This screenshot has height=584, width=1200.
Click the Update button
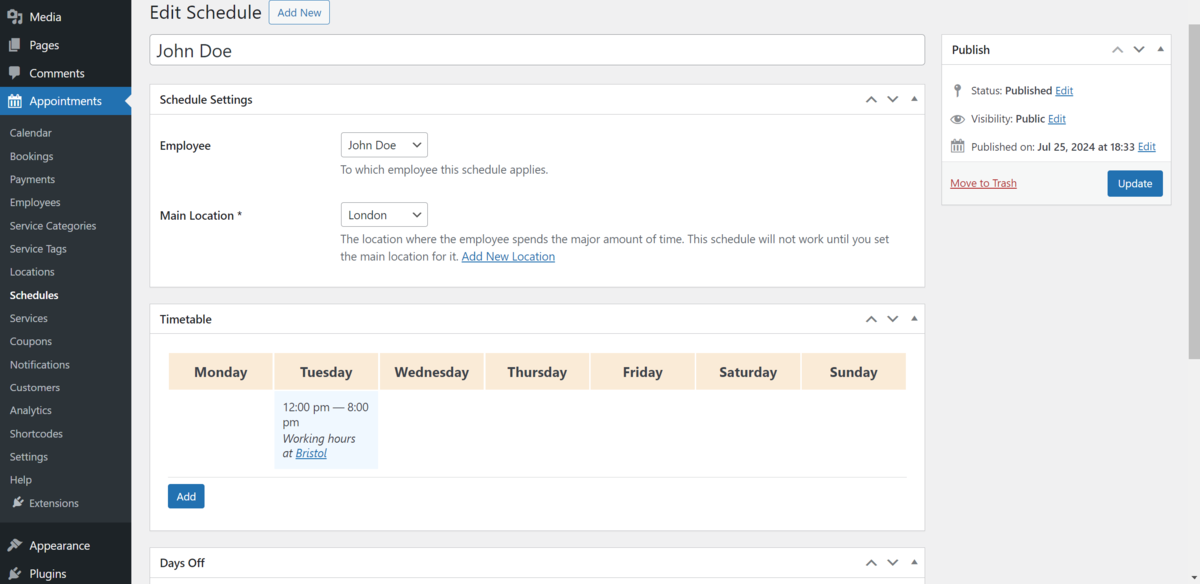1135,183
